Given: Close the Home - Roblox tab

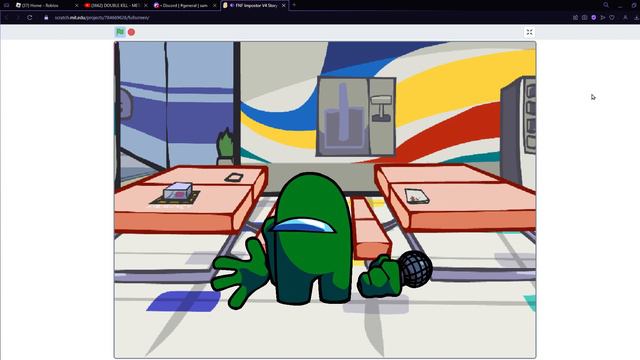Looking at the screenshot, I should click(x=76, y=5).
